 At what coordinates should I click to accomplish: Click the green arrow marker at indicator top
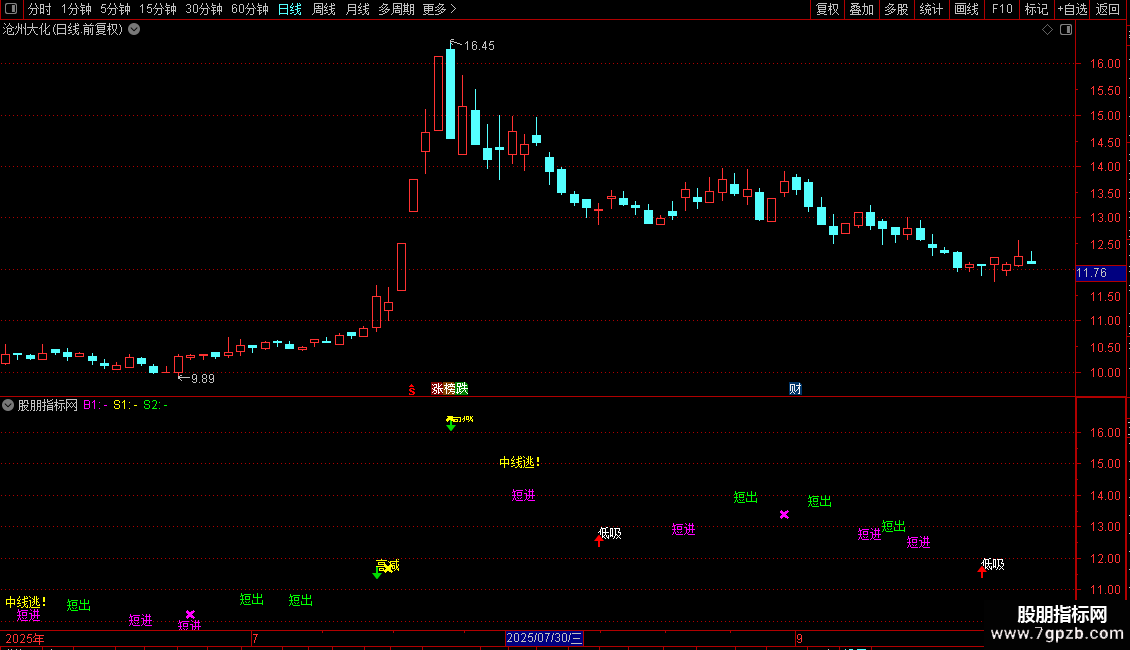(x=451, y=426)
